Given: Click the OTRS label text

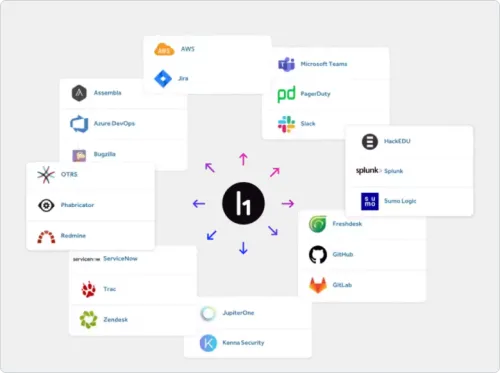Looking at the screenshot, I should point(69,174).
